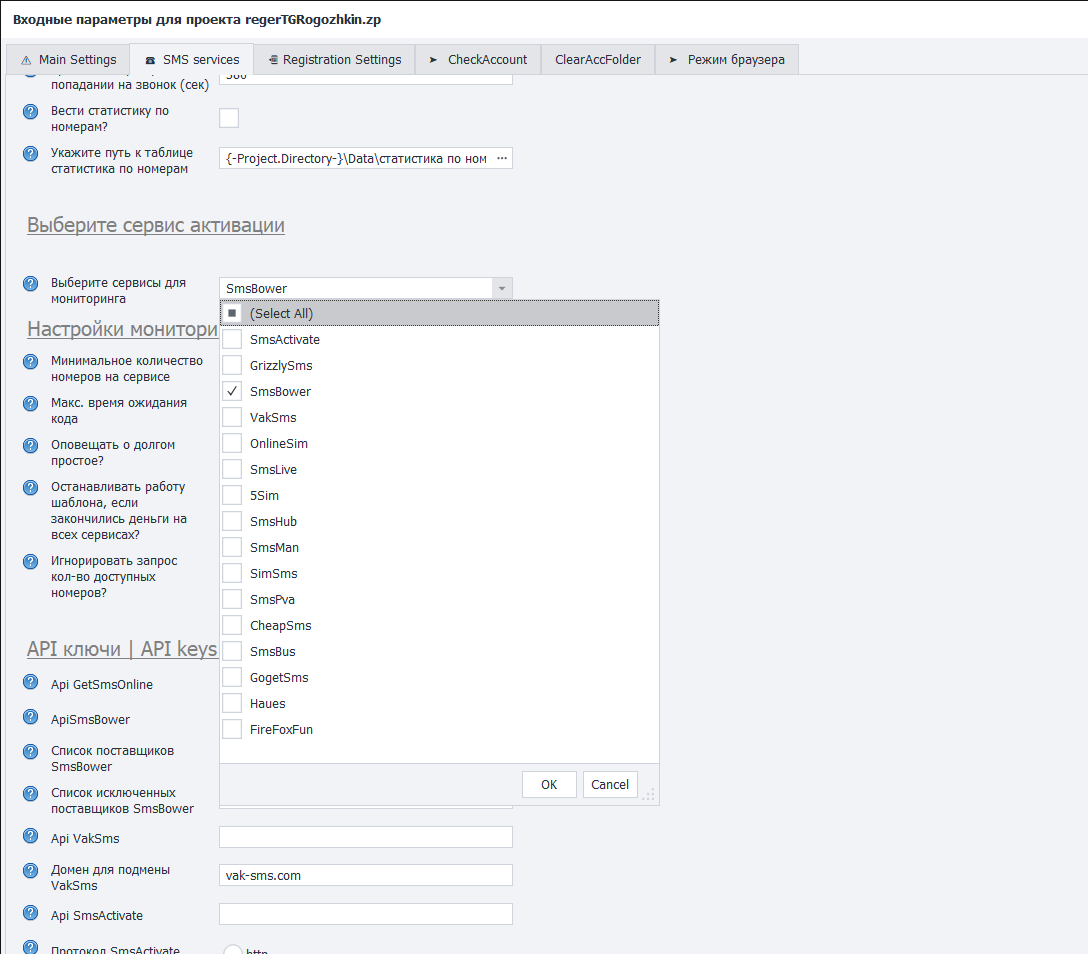
Task: Click help icon for 'Список исключенных поставщиков'
Action: (x=31, y=793)
